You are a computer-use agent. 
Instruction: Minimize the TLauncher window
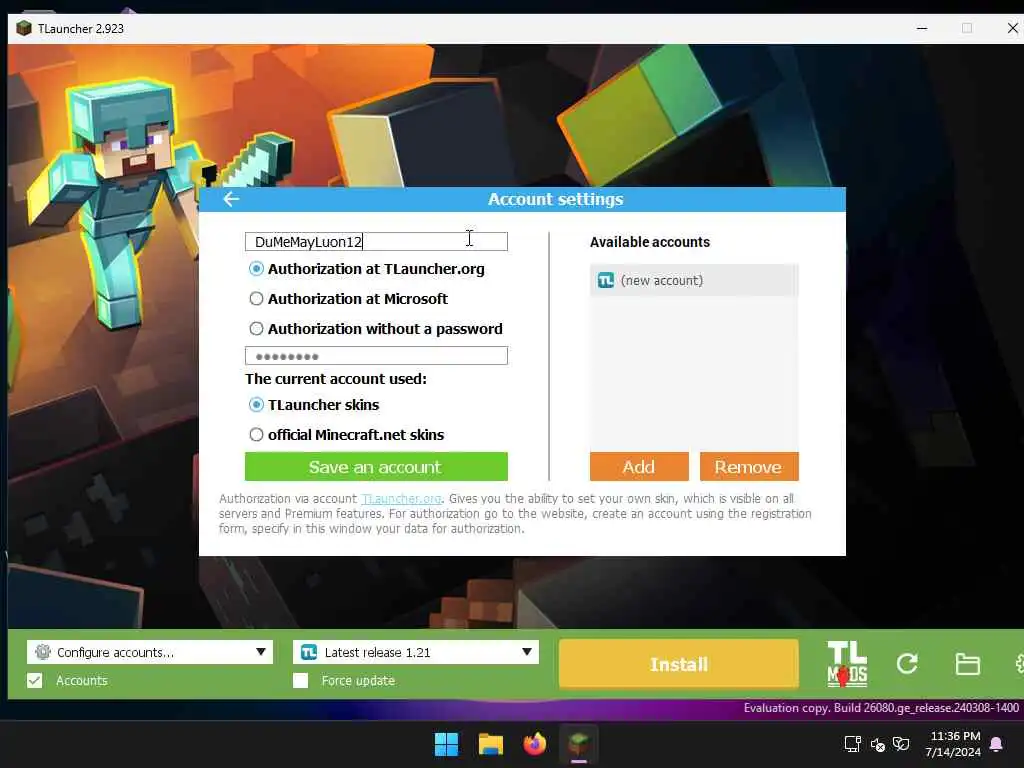[x=922, y=28]
